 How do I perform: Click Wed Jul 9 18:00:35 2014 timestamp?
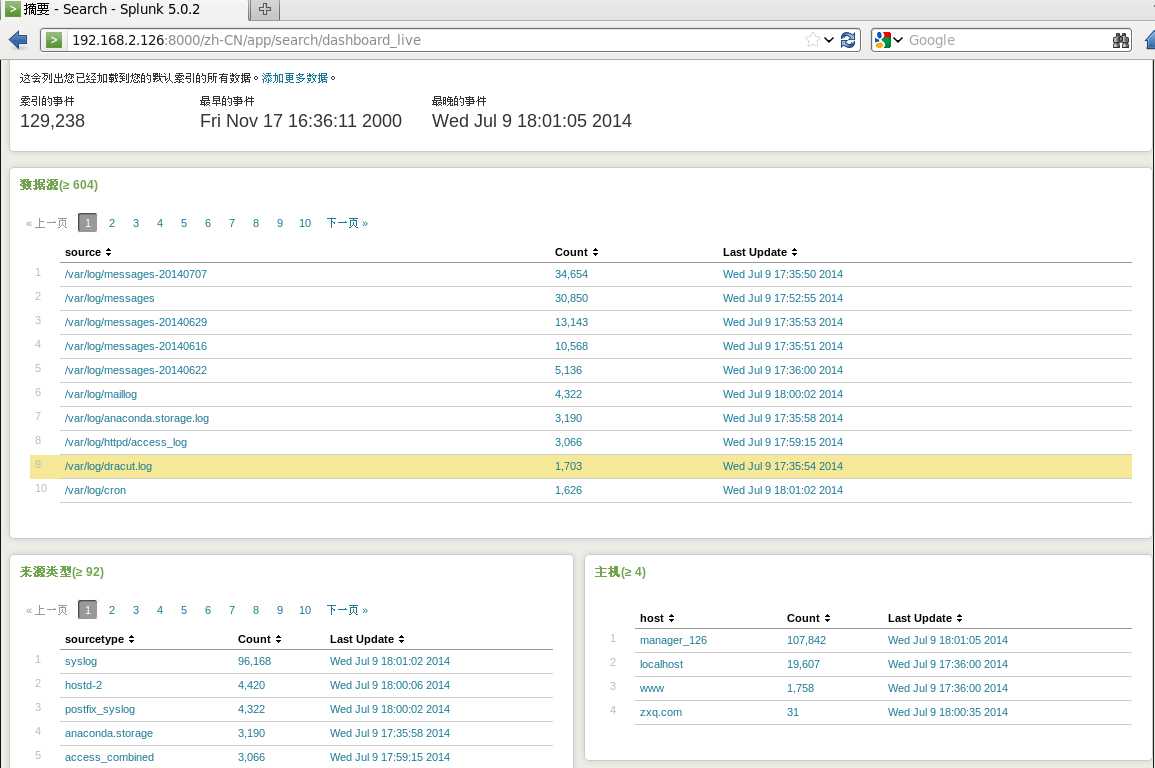pos(947,712)
